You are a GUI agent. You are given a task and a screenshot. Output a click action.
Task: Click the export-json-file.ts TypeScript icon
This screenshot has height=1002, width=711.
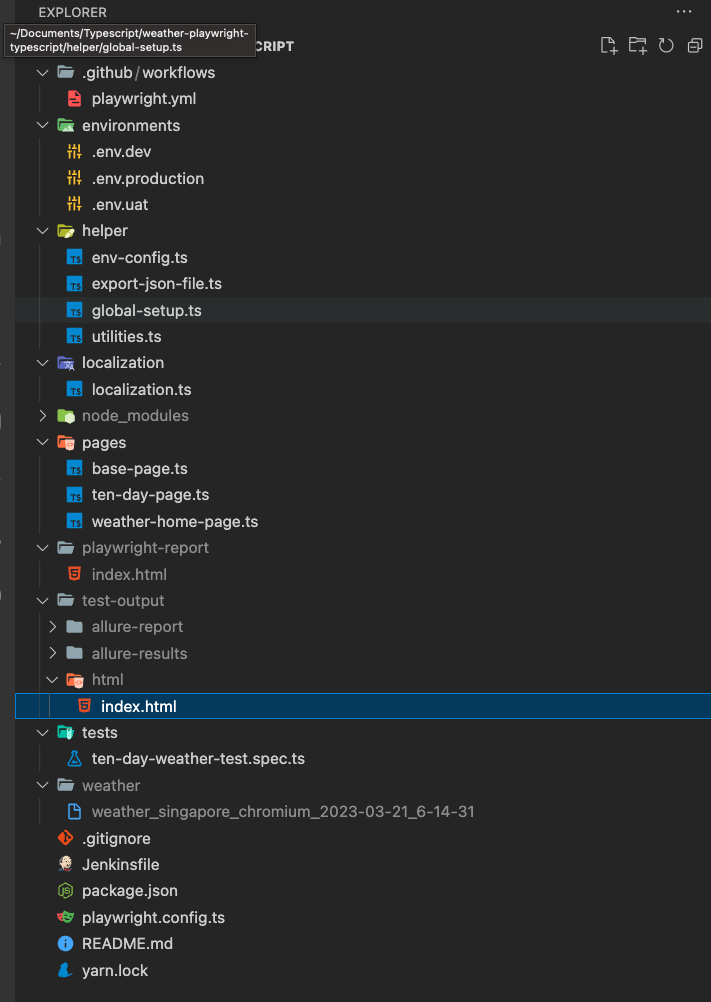75,284
